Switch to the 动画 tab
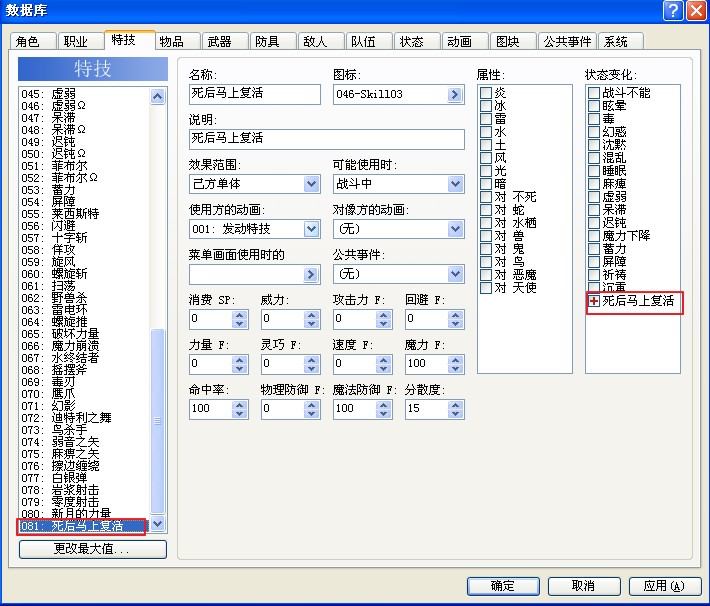710x606 pixels. [465, 42]
